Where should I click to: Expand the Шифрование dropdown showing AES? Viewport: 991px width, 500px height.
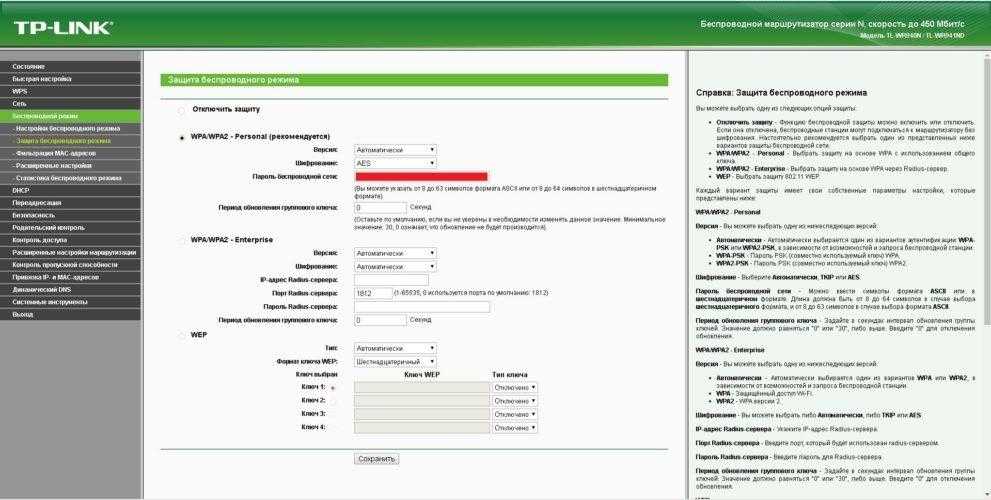point(396,162)
